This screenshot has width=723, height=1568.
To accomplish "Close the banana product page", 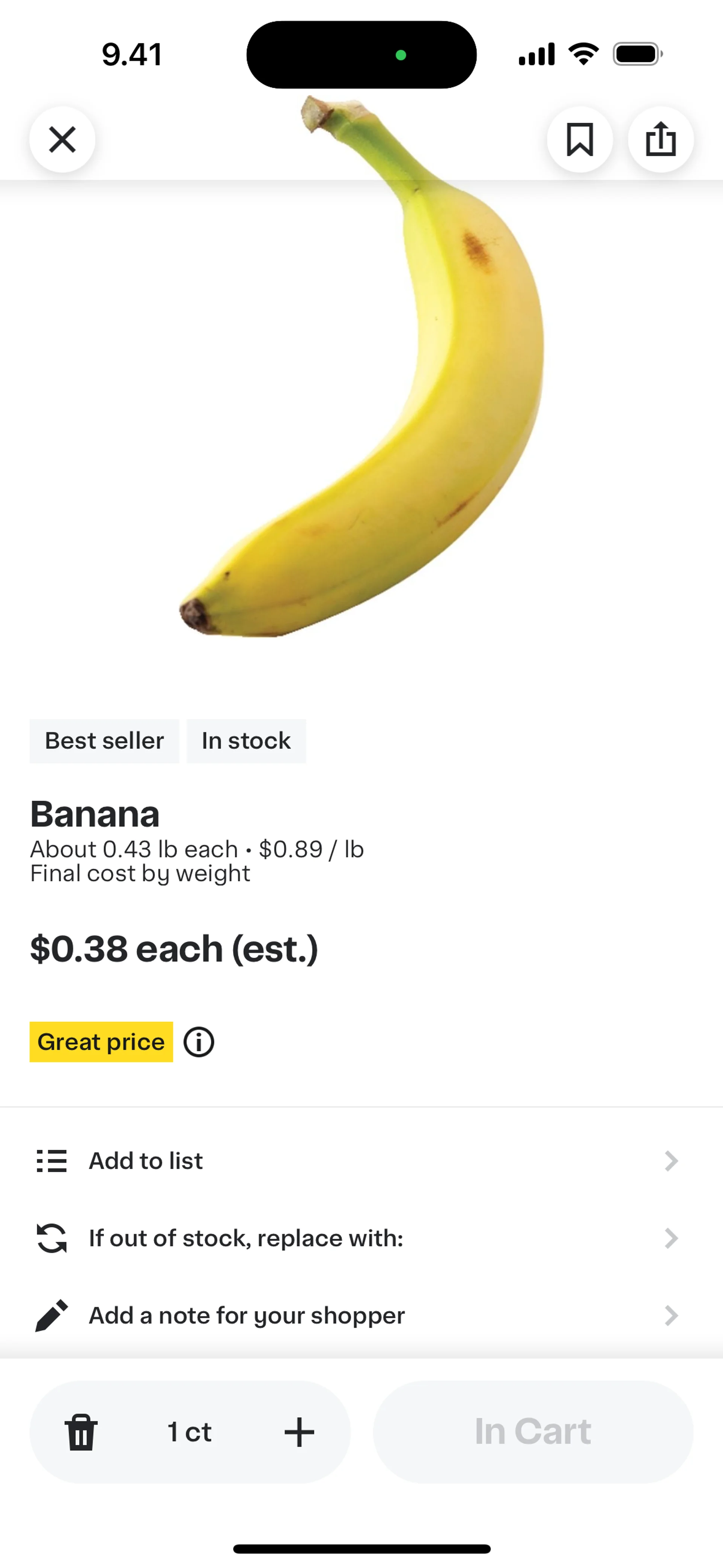I will [62, 139].
